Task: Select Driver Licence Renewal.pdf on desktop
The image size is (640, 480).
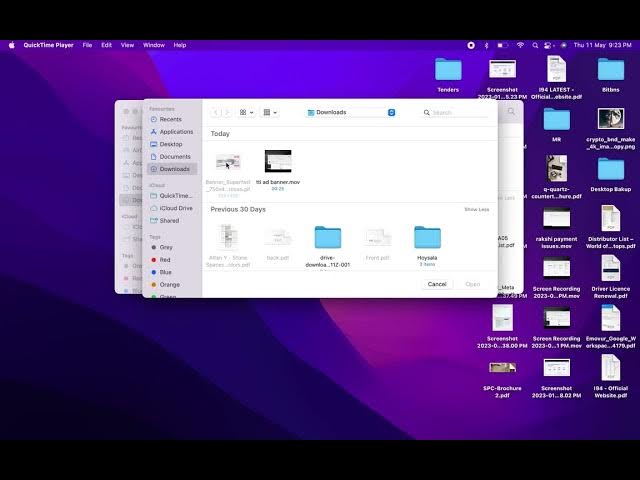Action: click(x=611, y=277)
